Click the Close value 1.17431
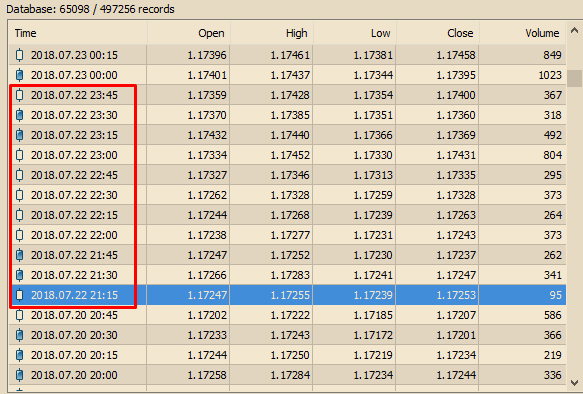The width and height of the screenshot is (583, 394). (456, 155)
